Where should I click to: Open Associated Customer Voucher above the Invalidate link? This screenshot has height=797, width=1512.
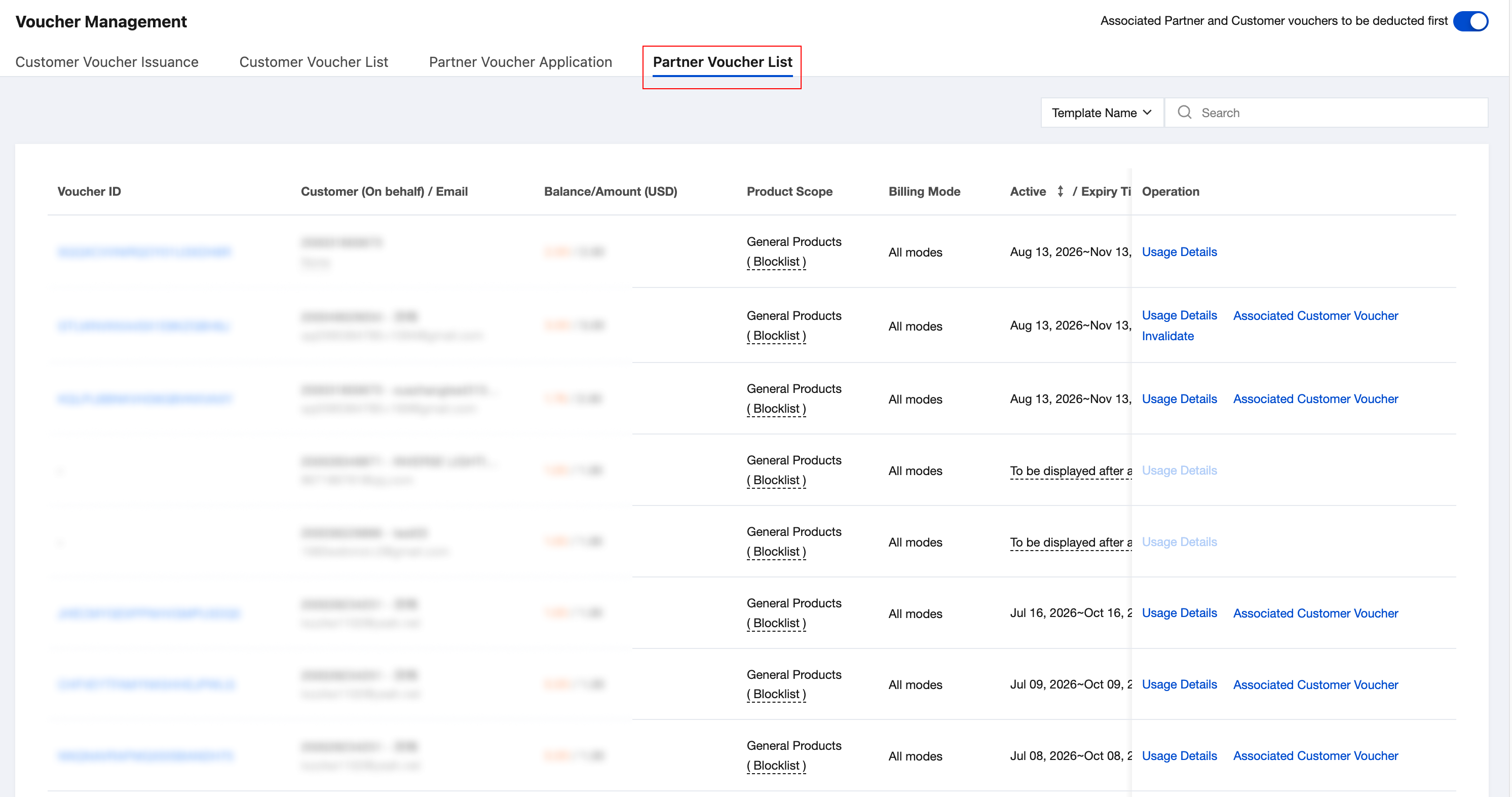tap(1315, 315)
